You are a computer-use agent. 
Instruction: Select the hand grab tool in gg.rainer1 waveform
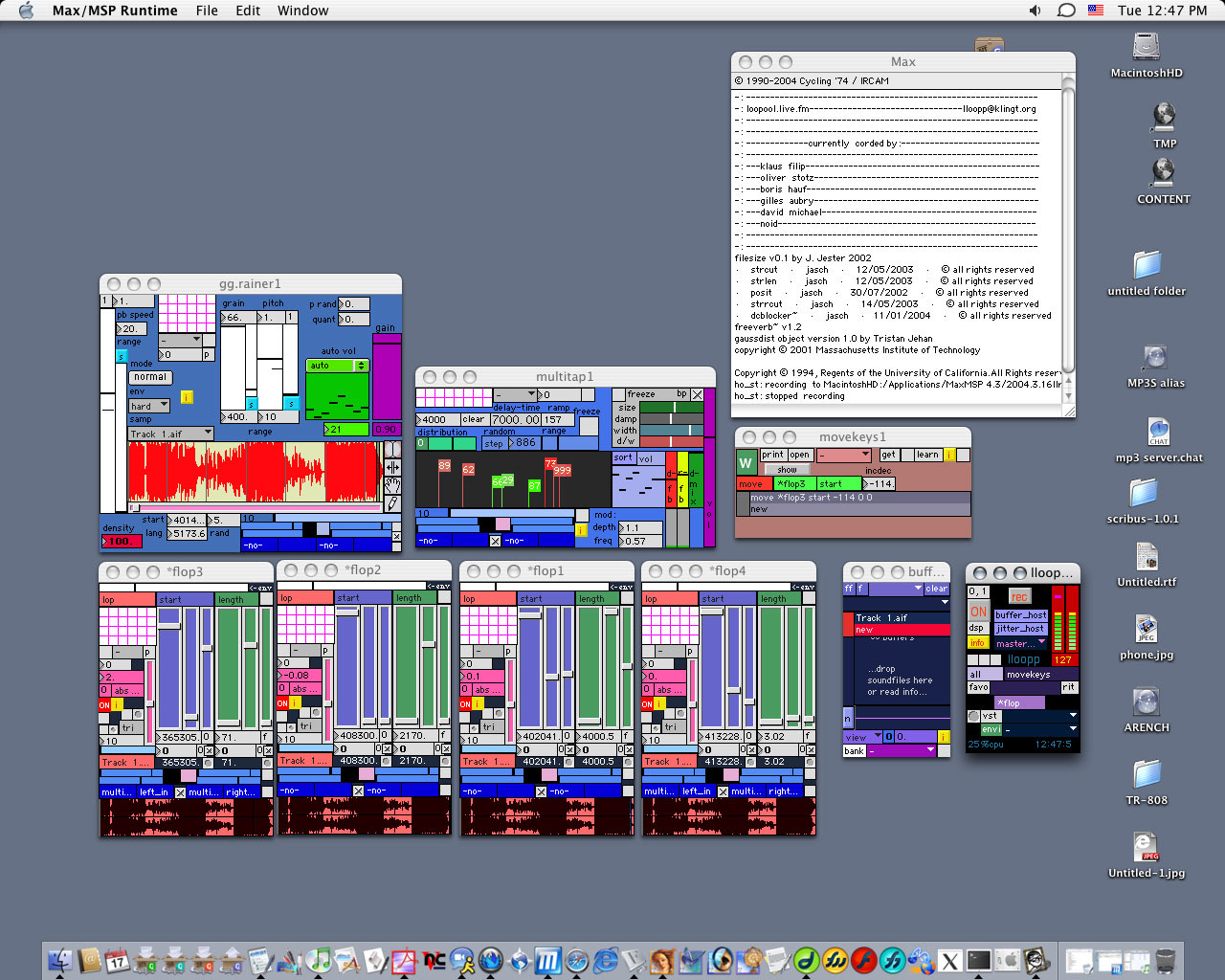click(x=392, y=485)
